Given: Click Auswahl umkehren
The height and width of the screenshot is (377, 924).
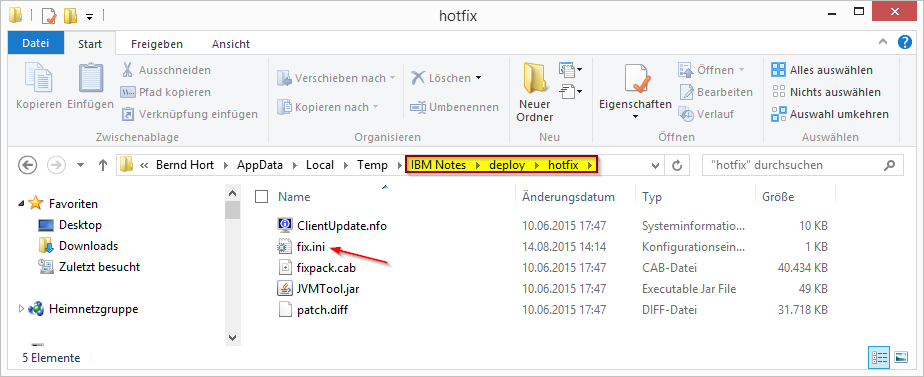Looking at the screenshot, I should (830, 114).
